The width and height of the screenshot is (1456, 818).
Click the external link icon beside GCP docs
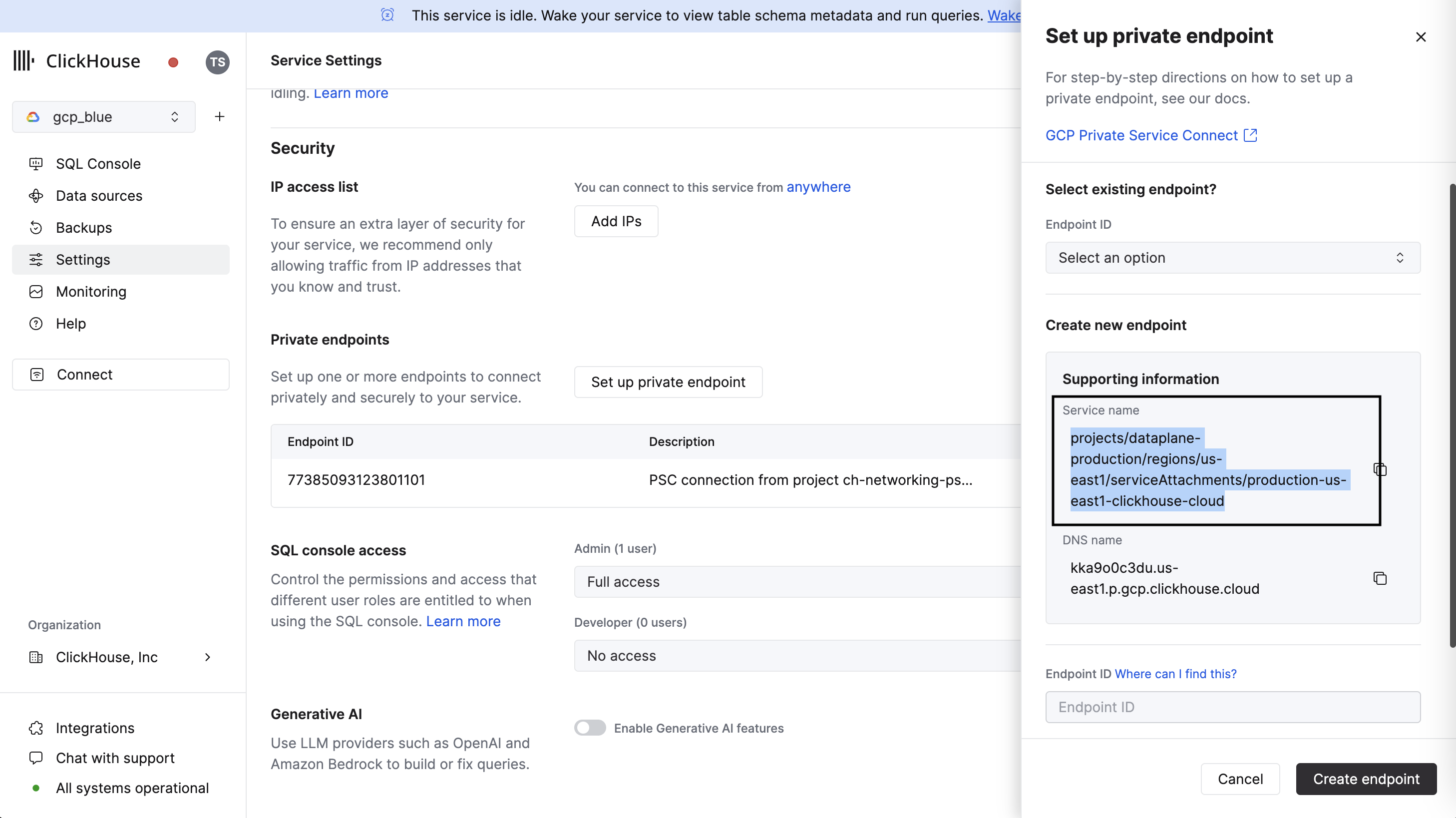[x=1250, y=135]
